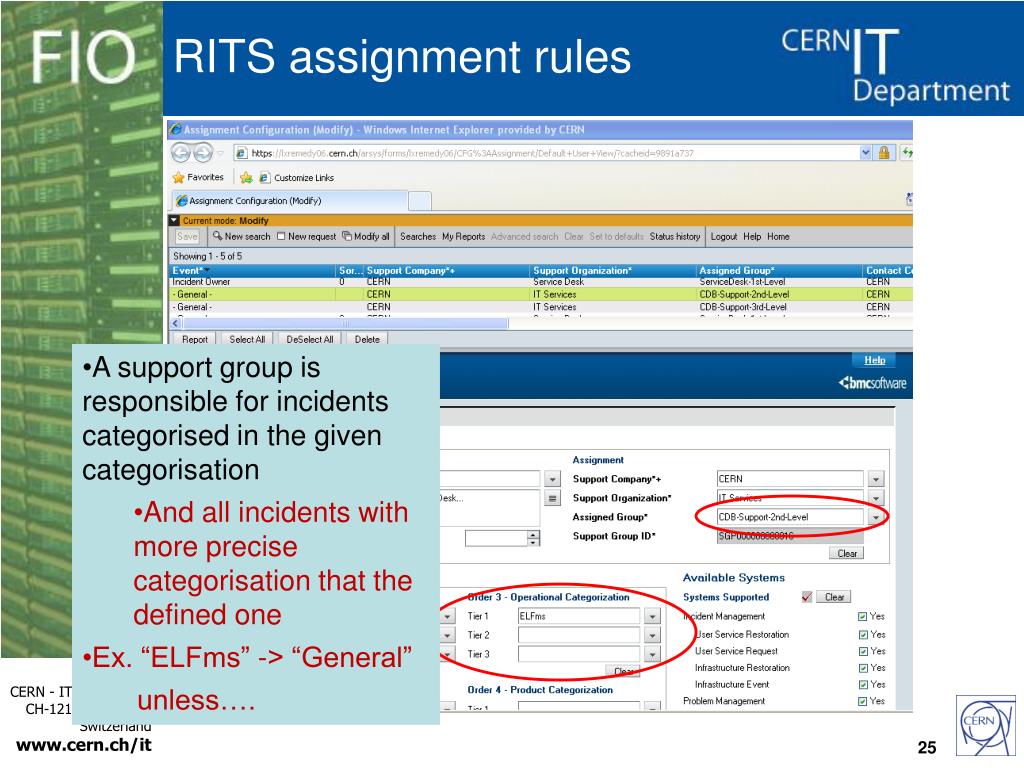Click the stepper arrows on the spinner field

coord(534,538)
